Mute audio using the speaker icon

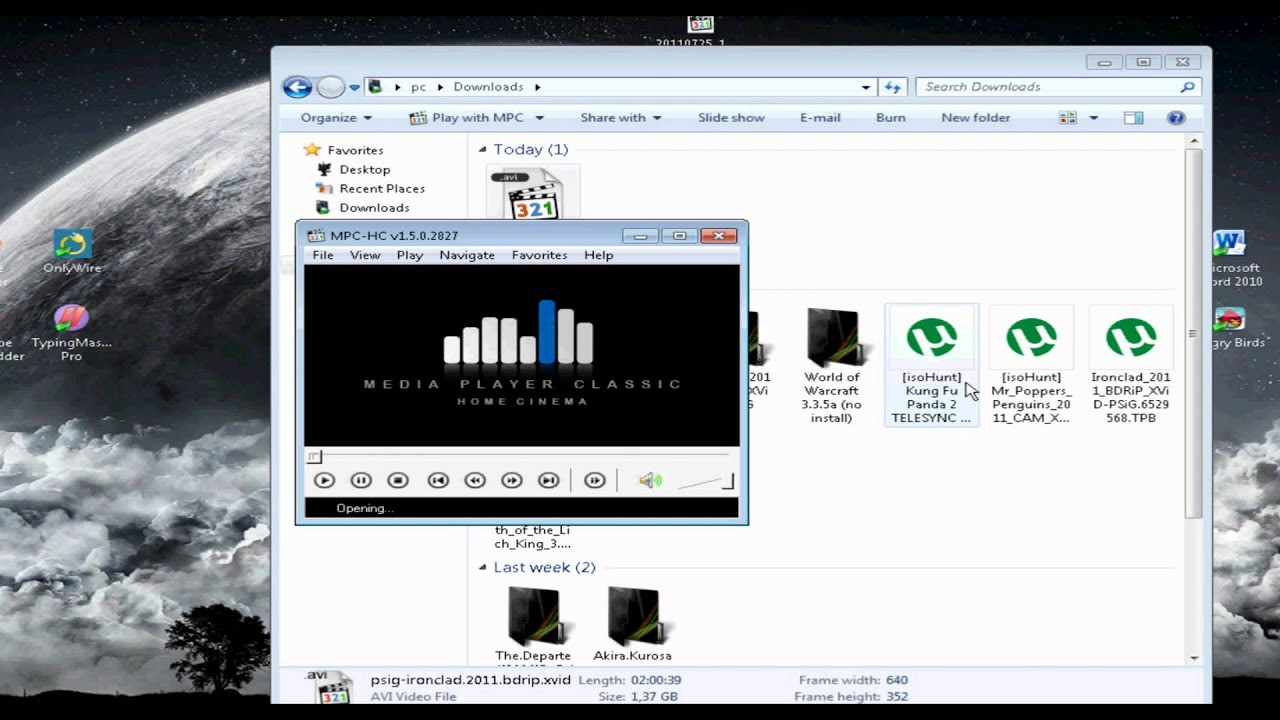(x=649, y=481)
